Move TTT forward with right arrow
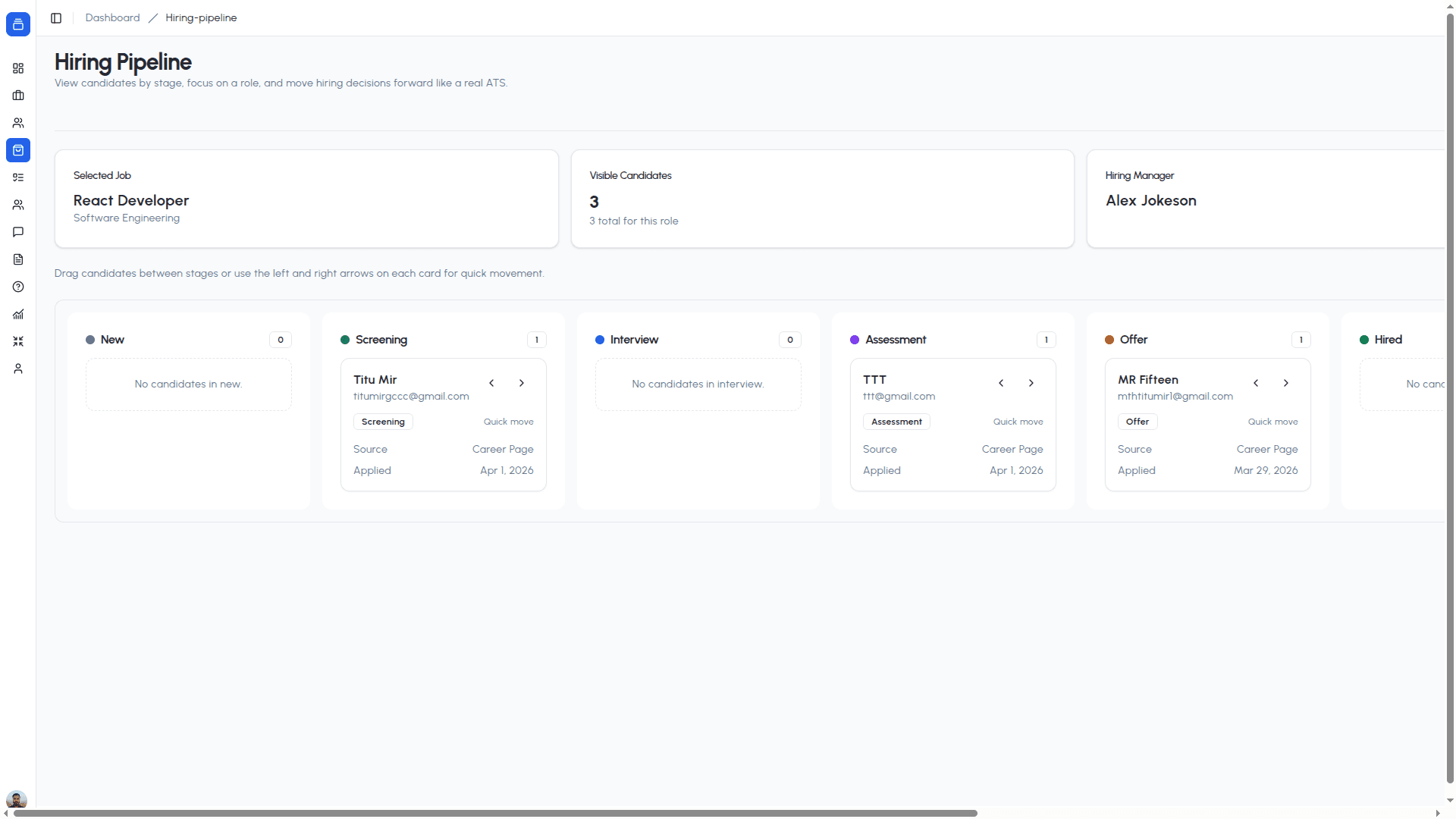The width and height of the screenshot is (1456, 819). click(1031, 383)
